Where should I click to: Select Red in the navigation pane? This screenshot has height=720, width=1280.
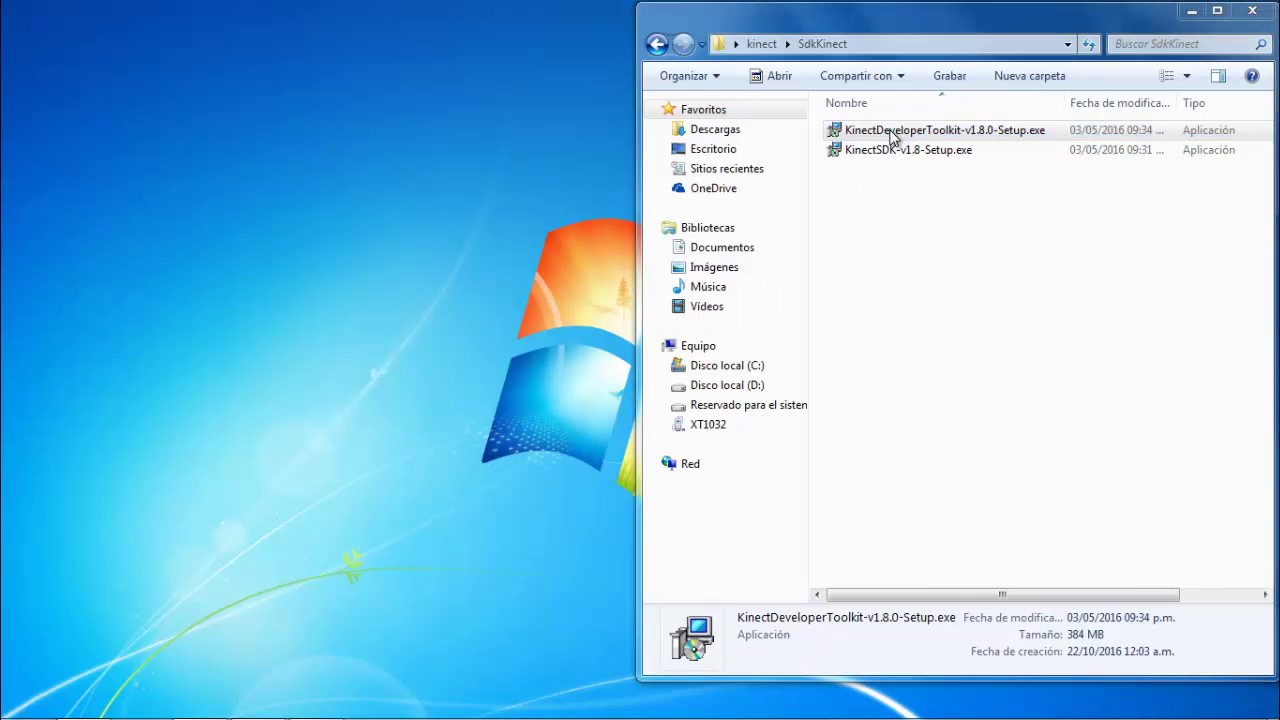tap(690, 464)
